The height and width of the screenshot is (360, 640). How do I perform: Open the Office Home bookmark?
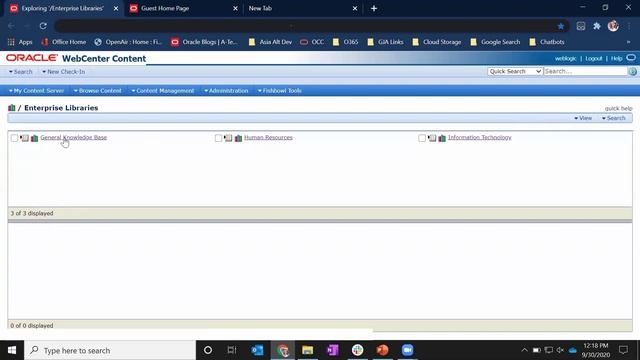coord(64,42)
